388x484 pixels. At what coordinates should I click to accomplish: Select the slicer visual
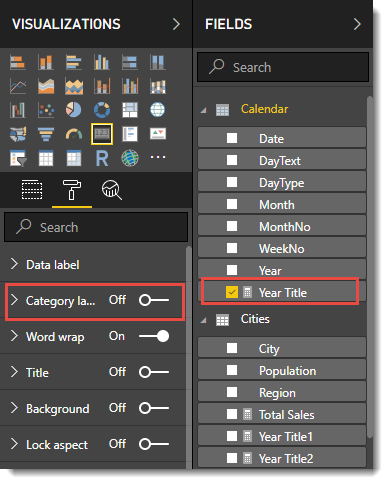[18, 158]
